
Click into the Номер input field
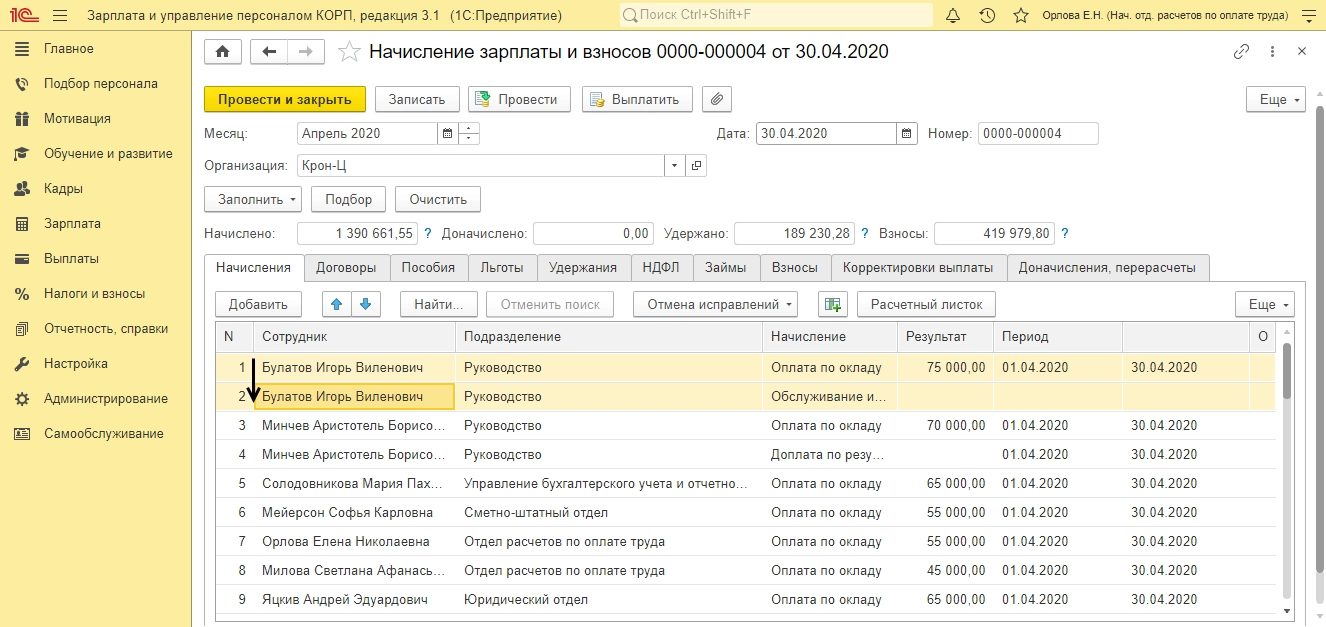[x=1037, y=133]
